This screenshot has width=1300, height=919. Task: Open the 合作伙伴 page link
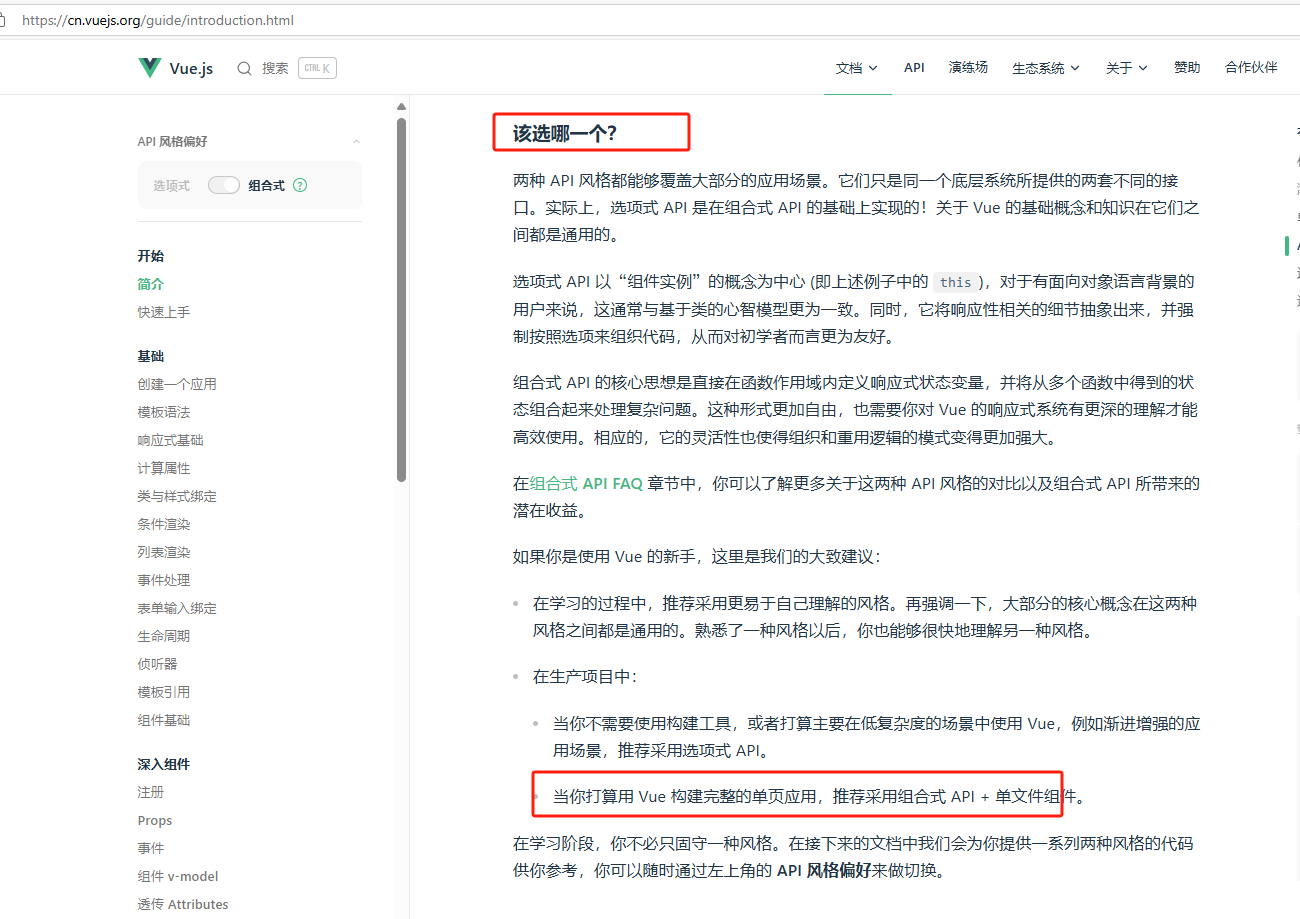(1250, 68)
